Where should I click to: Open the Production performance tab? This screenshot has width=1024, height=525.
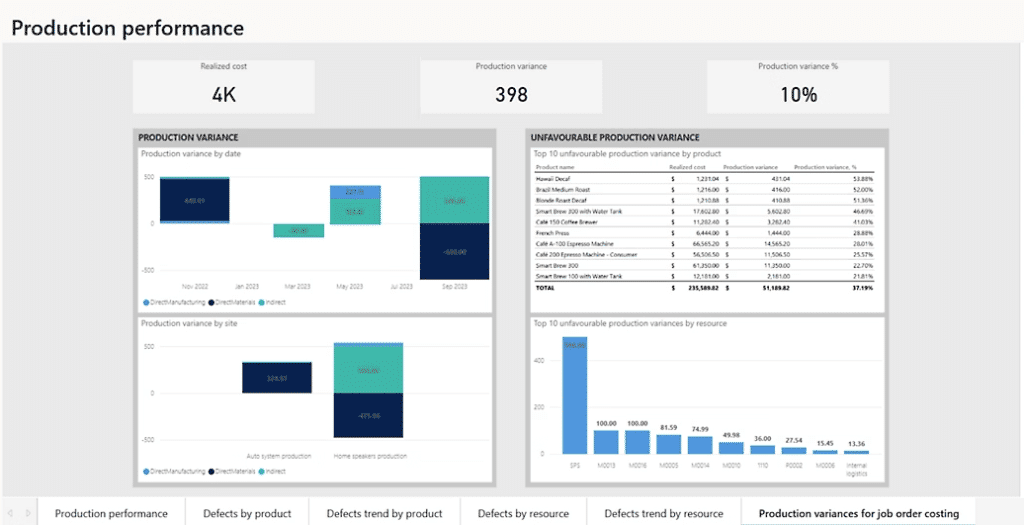pos(111,513)
